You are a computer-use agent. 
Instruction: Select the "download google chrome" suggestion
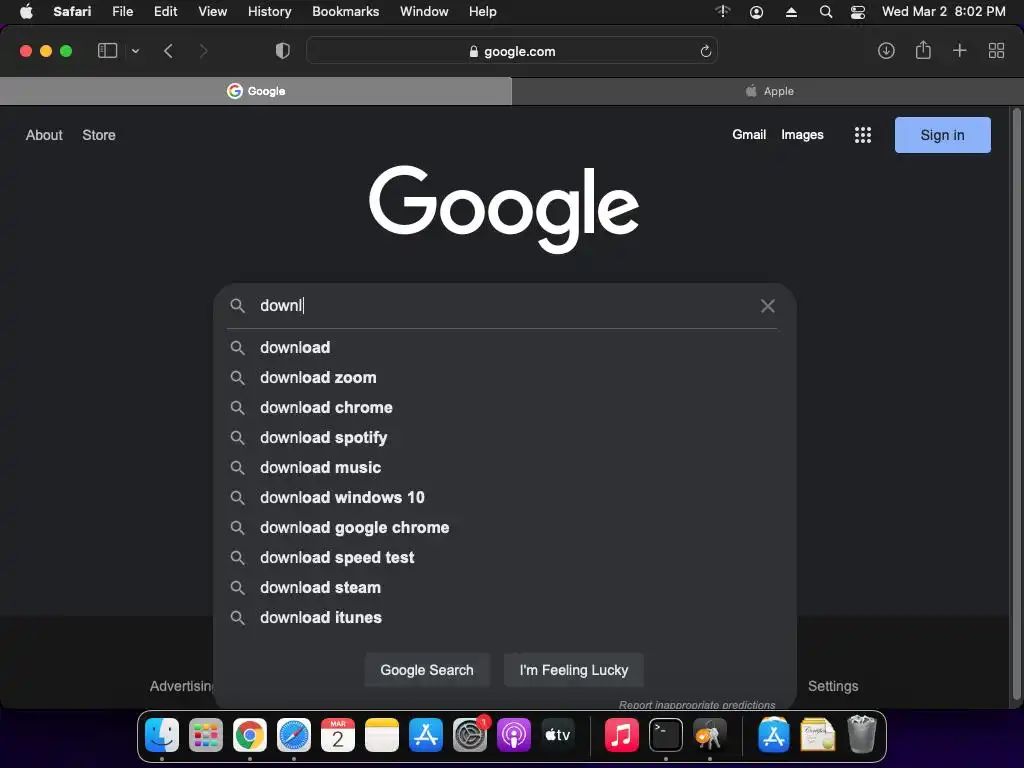pos(504,528)
